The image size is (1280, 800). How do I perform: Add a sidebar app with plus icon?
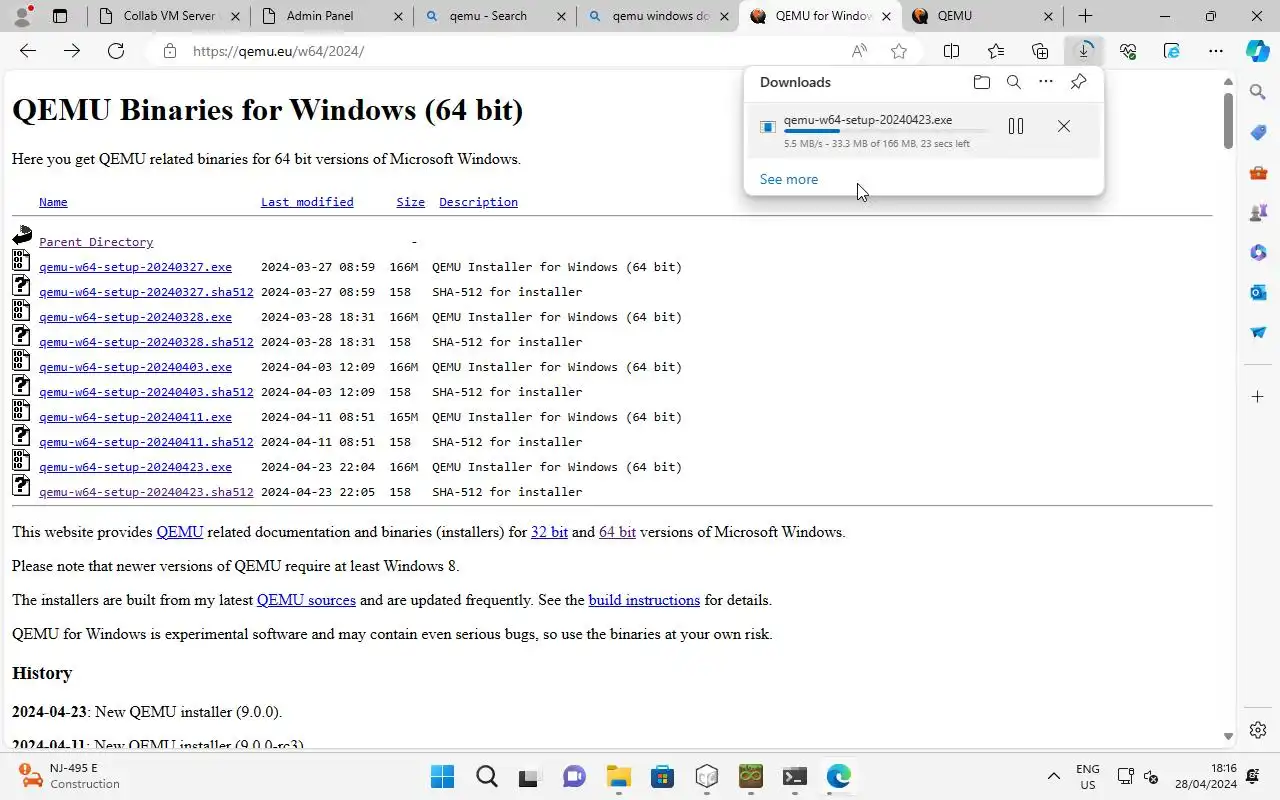click(x=1258, y=397)
